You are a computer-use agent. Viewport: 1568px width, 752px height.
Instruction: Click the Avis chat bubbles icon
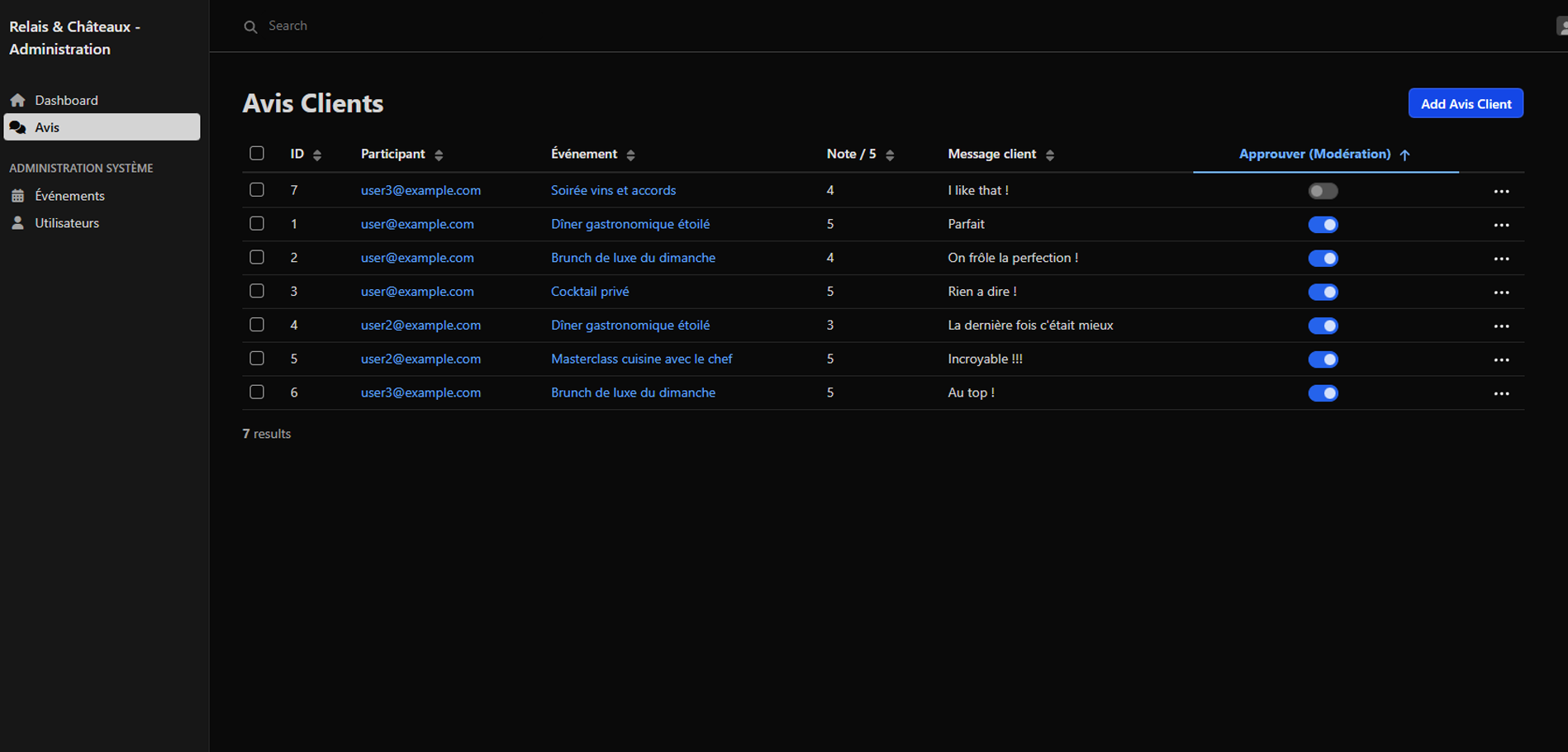tap(17, 127)
